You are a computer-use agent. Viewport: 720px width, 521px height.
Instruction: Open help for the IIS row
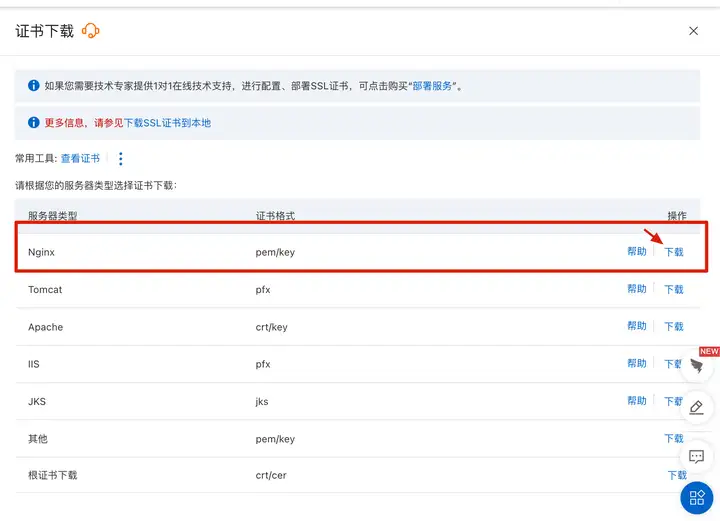[x=636, y=364]
